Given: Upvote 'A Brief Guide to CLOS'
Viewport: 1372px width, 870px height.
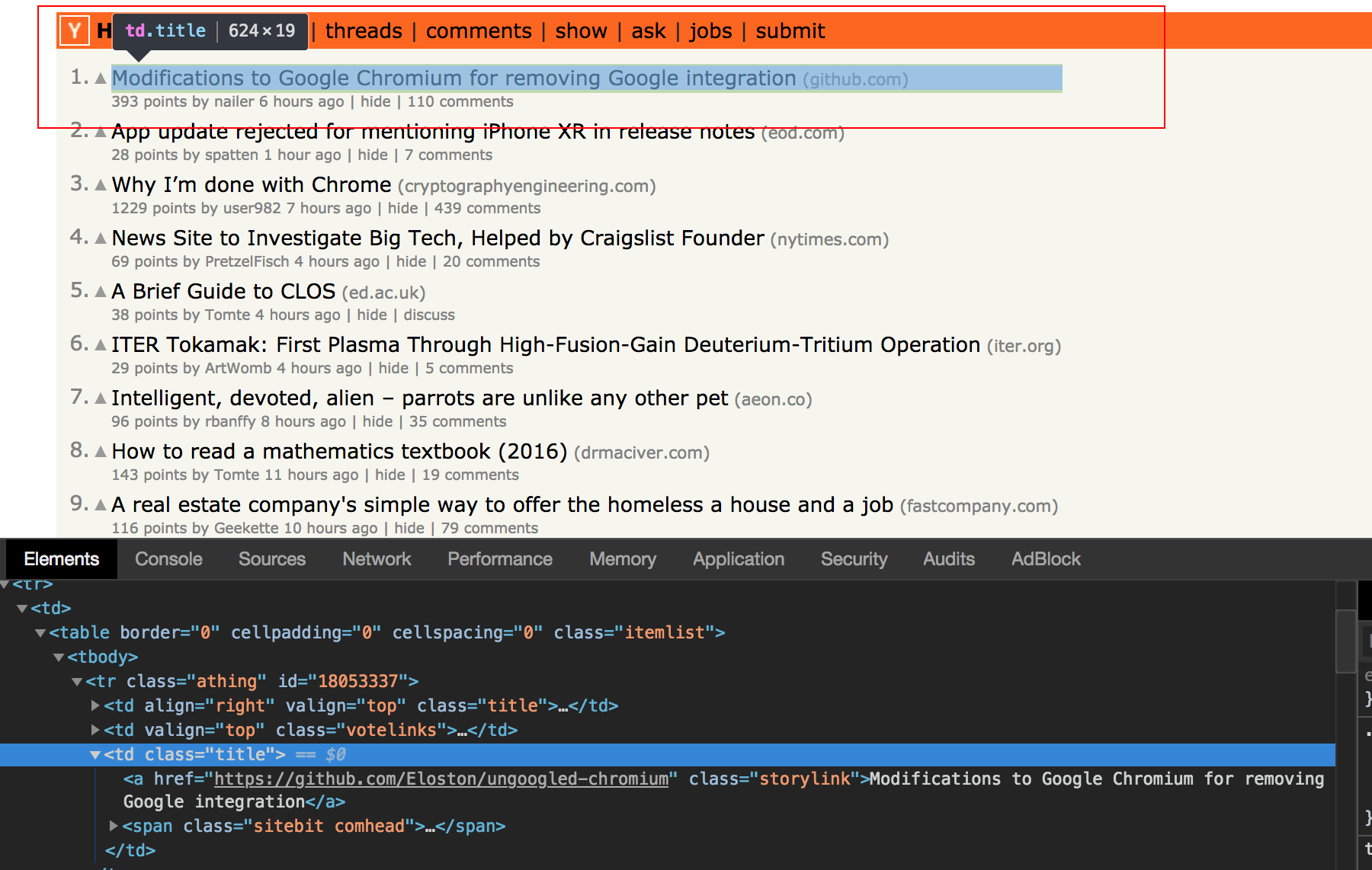Looking at the screenshot, I should (101, 292).
